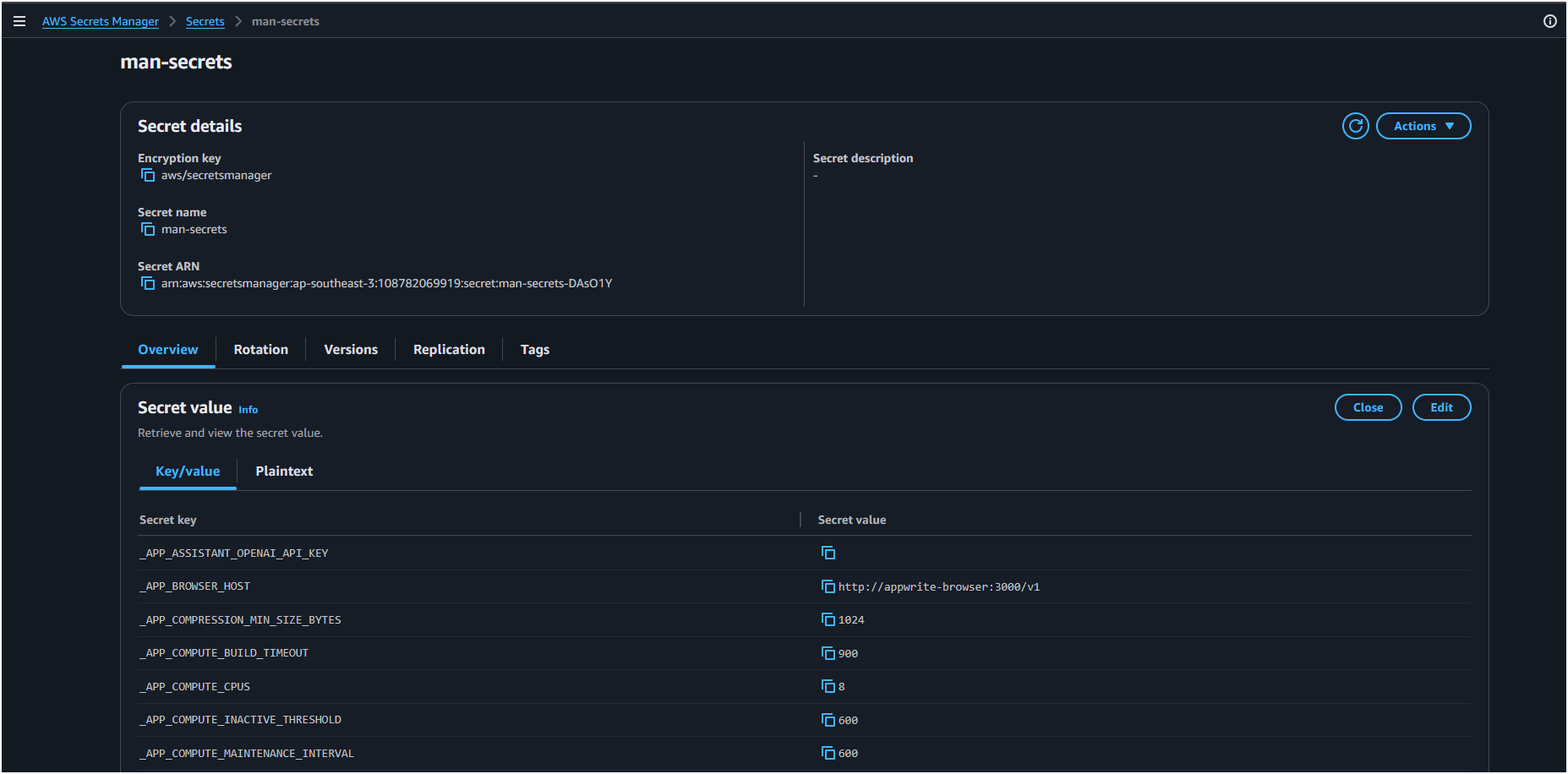Select the _APP_COMPUTE_MAINTENANCE_INTERVAL key text
This screenshot has width=1568, height=774.
[x=247, y=753]
